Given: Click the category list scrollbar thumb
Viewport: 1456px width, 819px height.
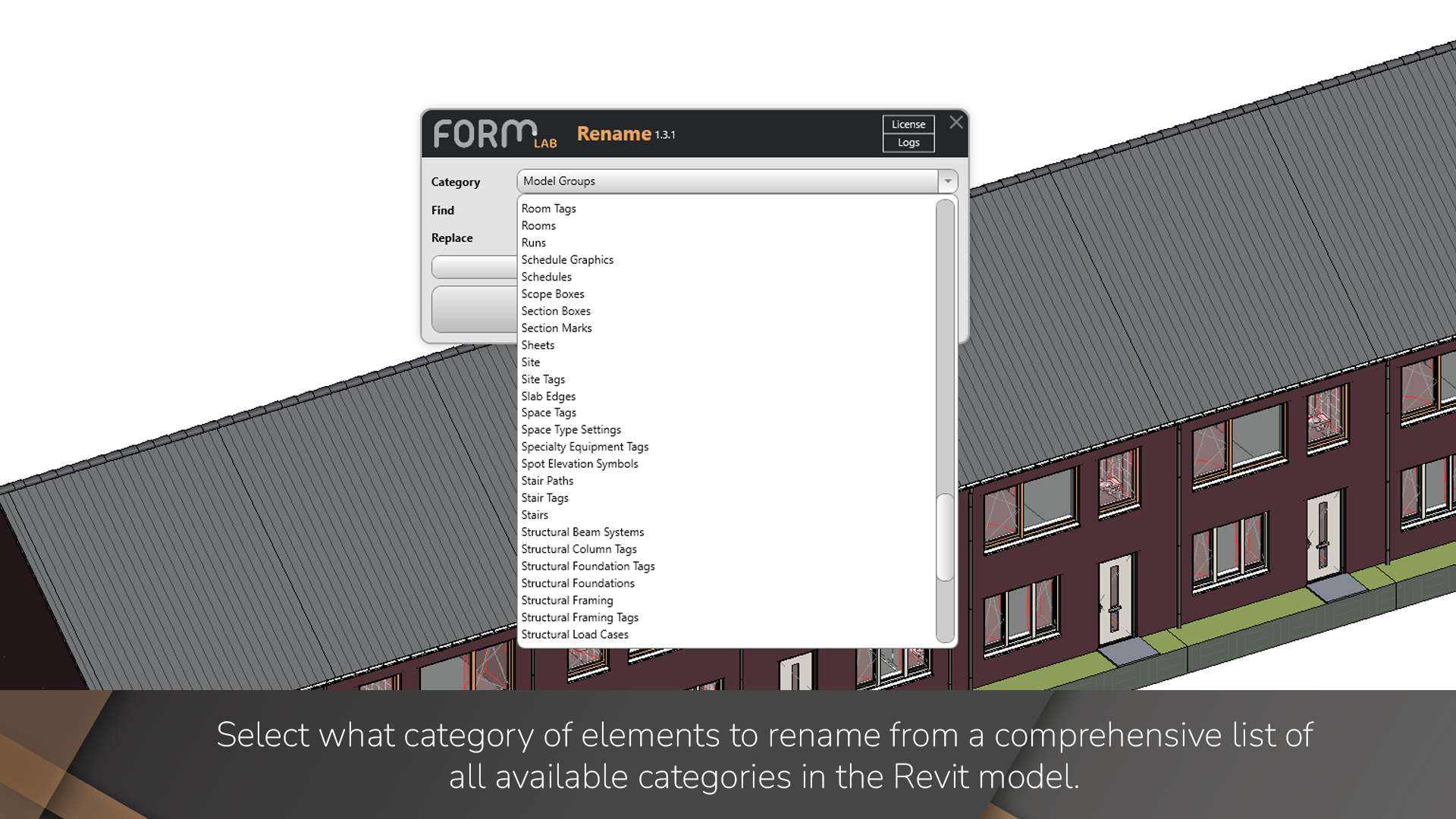Looking at the screenshot, I should pos(944,537).
